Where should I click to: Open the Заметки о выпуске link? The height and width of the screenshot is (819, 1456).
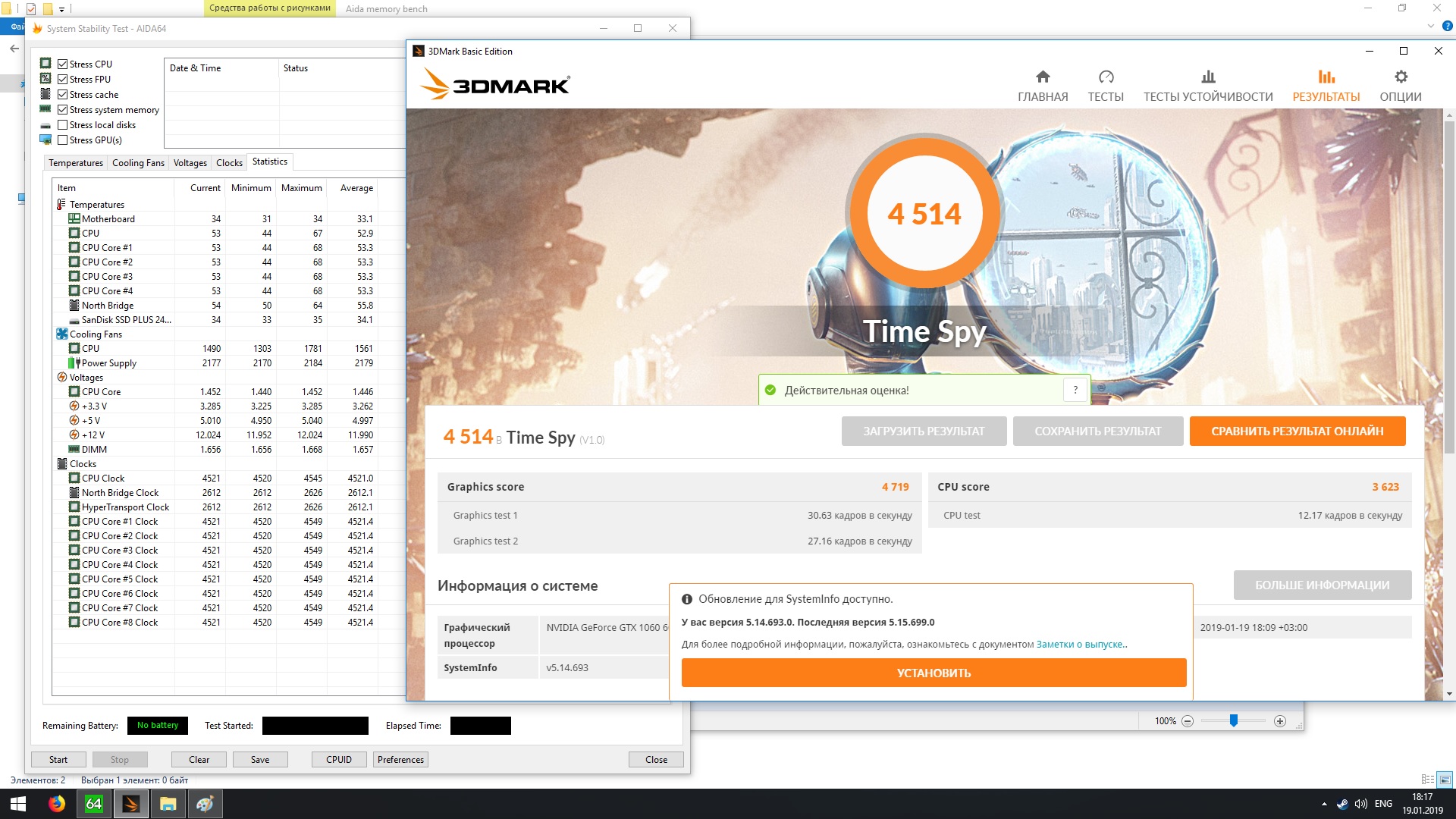tap(1080, 645)
